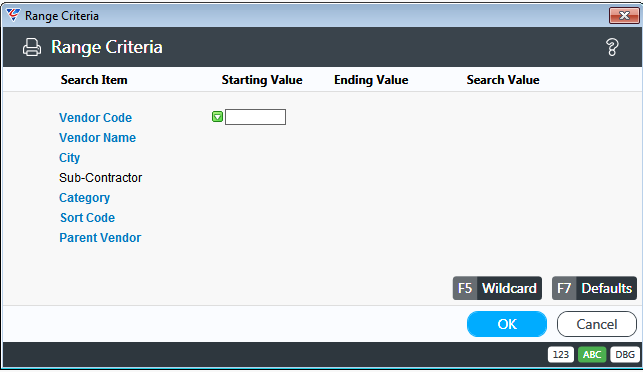The height and width of the screenshot is (372, 643).
Task: Select the Vendor Code search item
Action: pos(96,118)
